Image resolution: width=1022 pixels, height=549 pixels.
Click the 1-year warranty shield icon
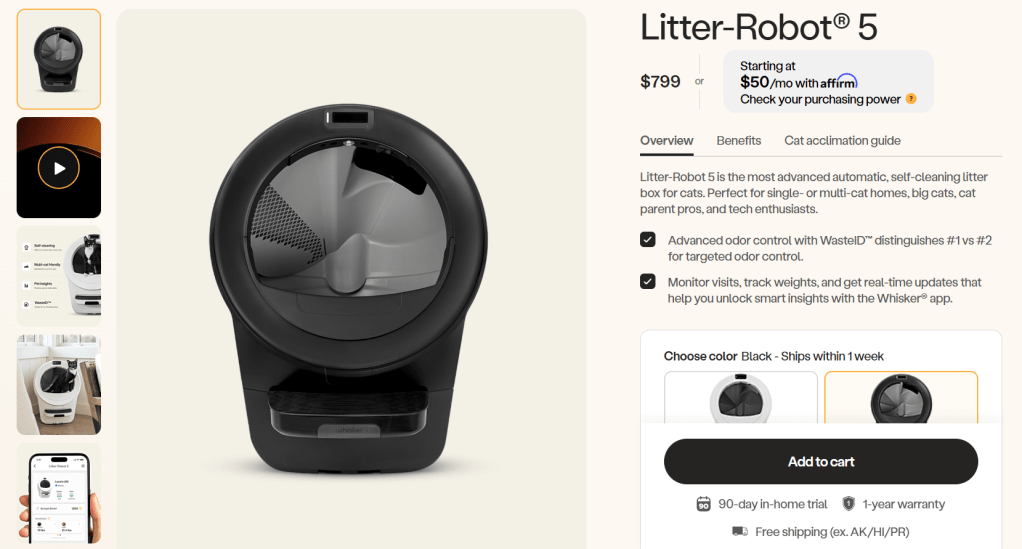(848, 503)
